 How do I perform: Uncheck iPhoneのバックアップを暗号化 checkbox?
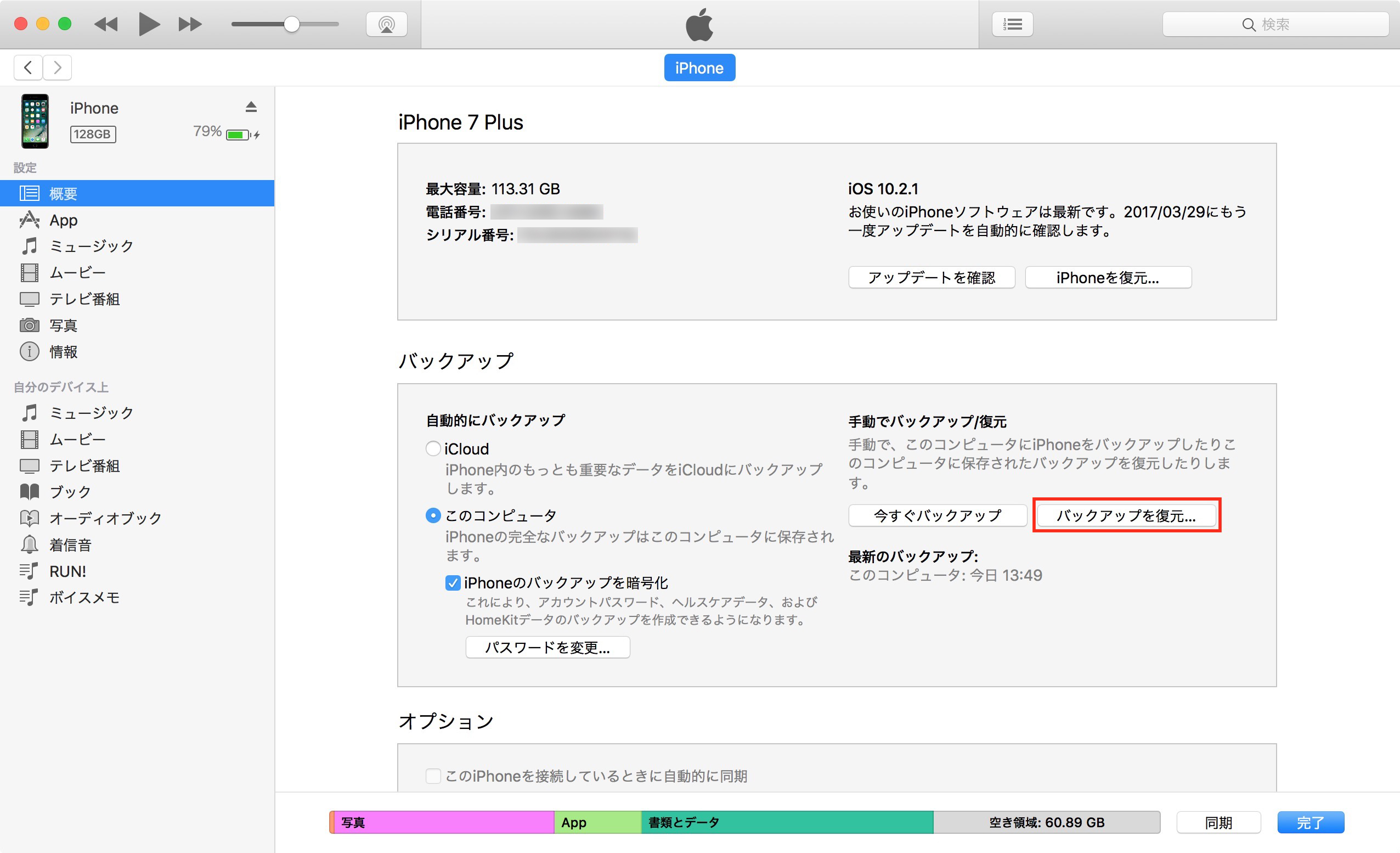[453, 583]
